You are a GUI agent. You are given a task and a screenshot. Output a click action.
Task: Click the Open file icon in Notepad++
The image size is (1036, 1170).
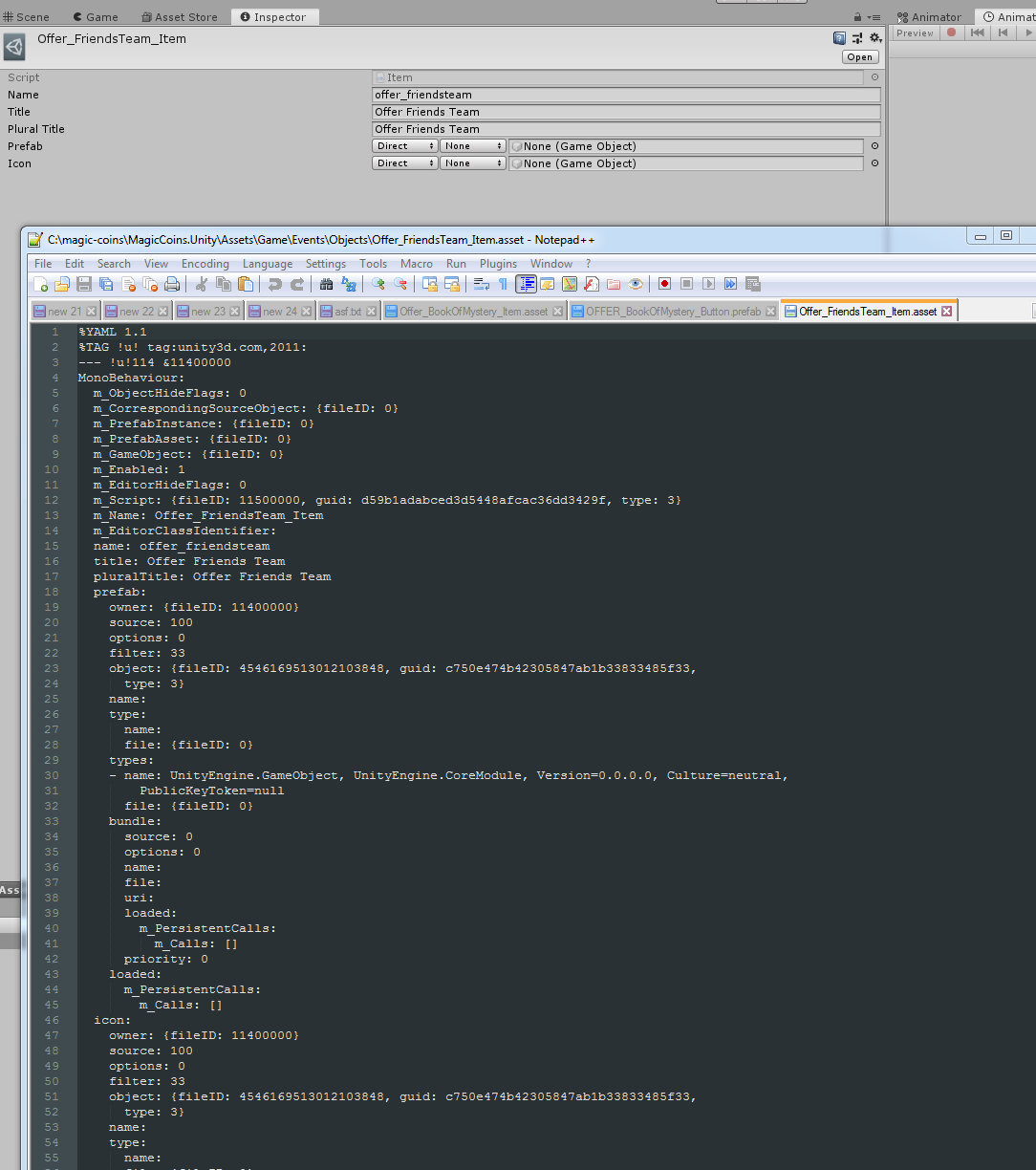[62, 284]
